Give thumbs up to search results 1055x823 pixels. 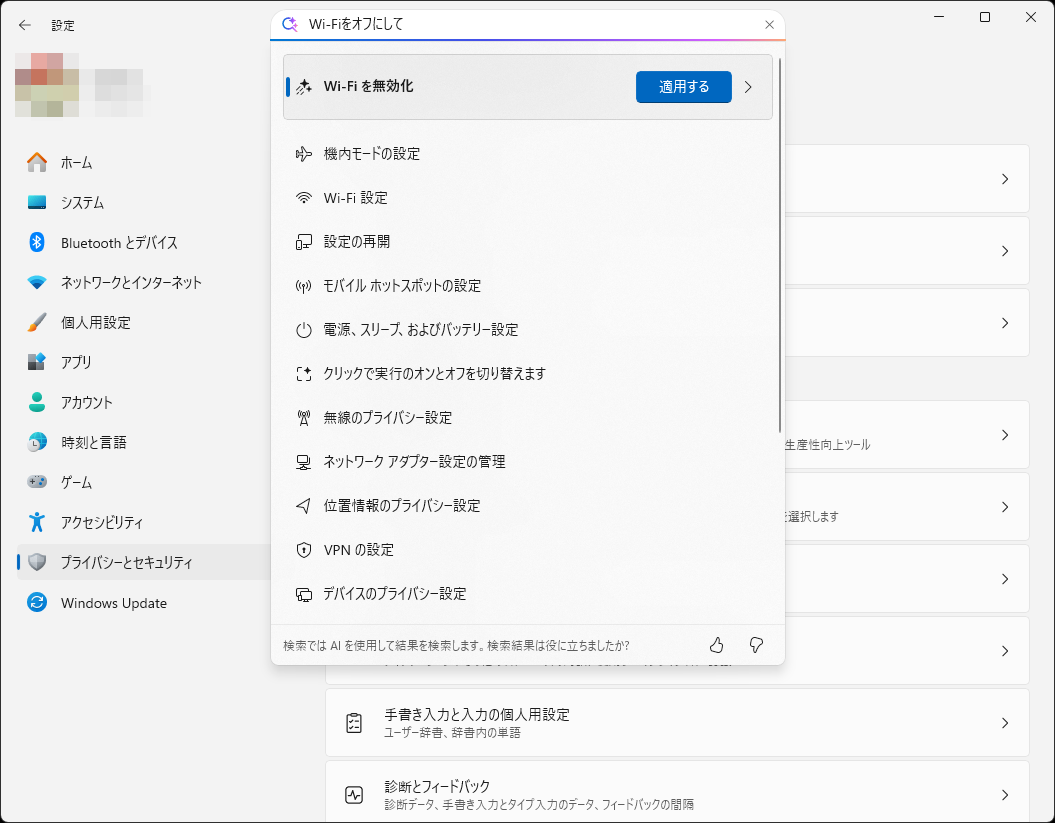716,645
